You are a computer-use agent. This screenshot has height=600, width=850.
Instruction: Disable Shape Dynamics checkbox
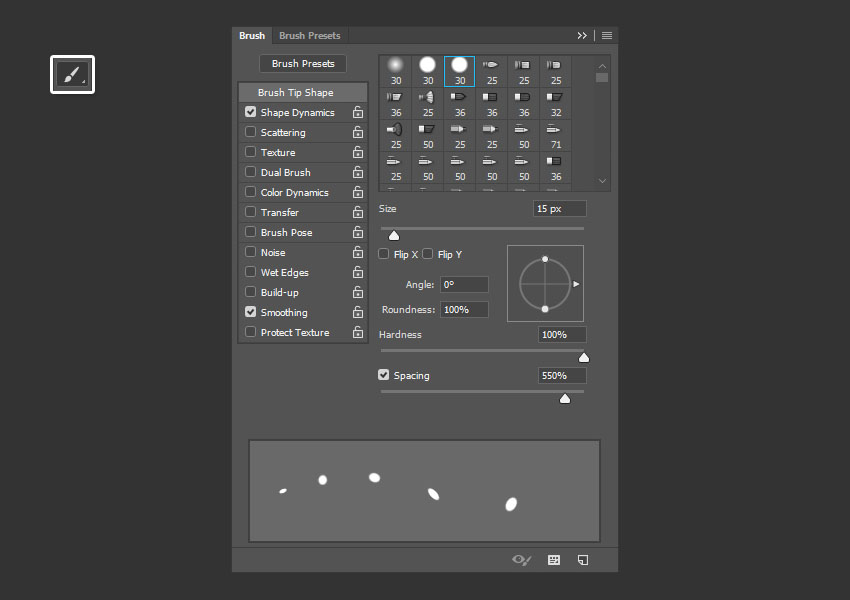250,112
